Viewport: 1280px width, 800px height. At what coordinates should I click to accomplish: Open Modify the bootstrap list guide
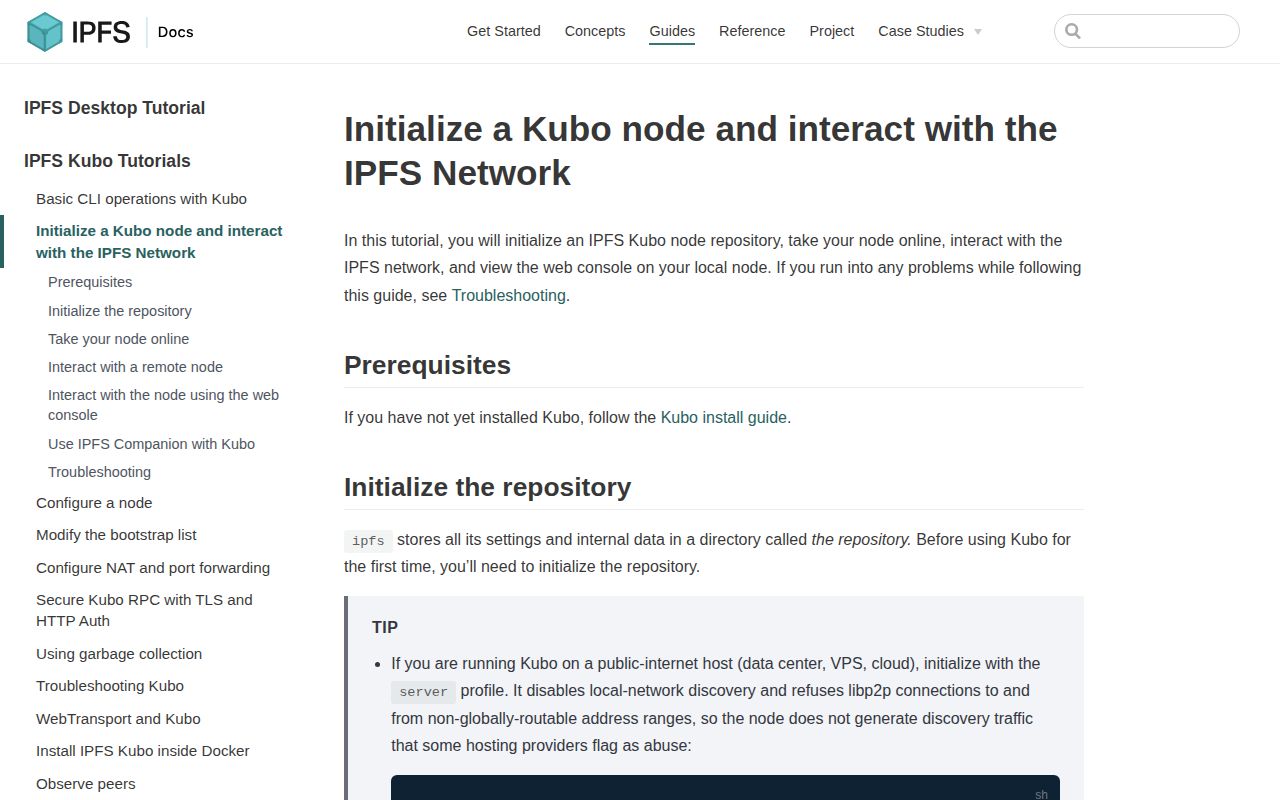(x=116, y=535)
